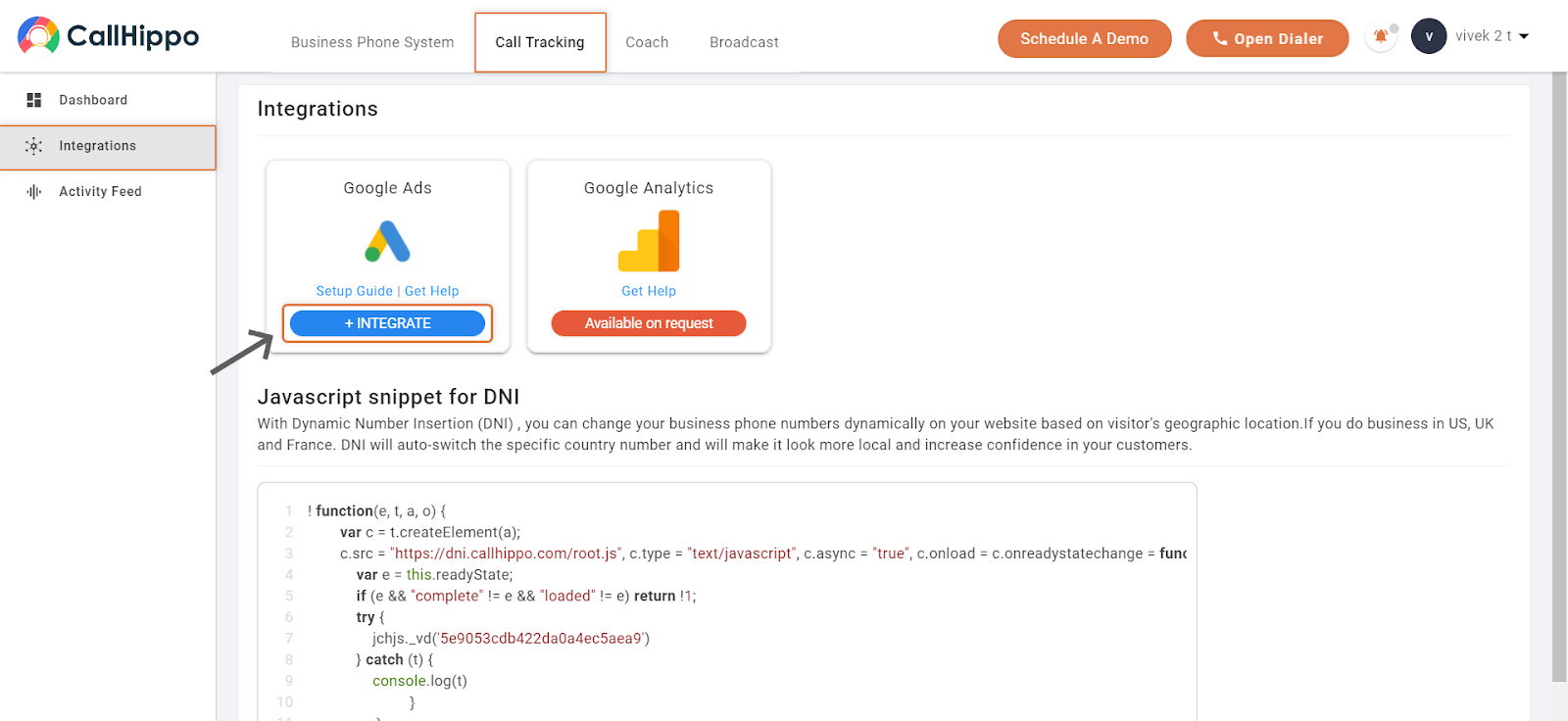Screen dimensions: 1568x721
Task: Switch to the Coach tab
Action: 647,42
